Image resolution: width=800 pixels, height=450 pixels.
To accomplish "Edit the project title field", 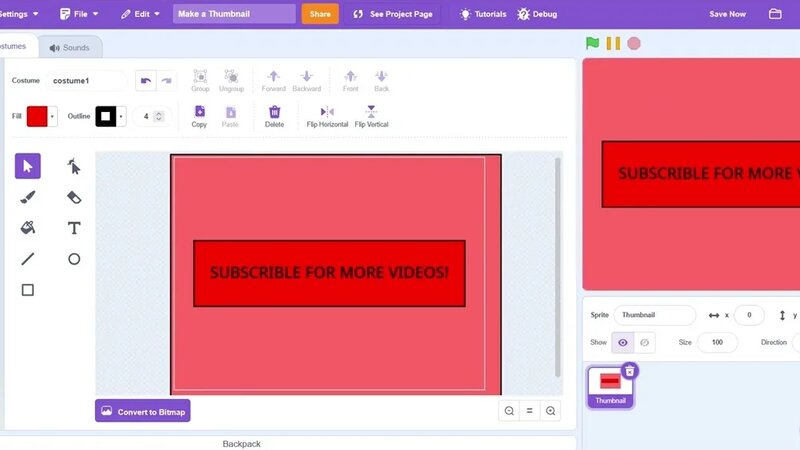I will coord(234,14).
